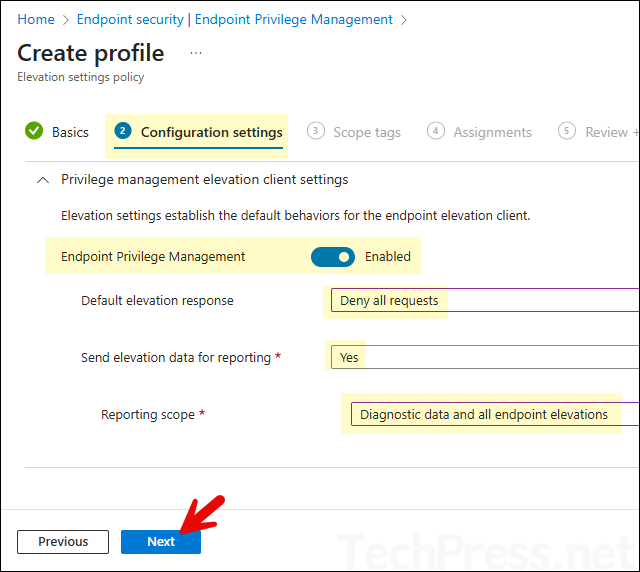Click the step 2 circle icon
Image resolution: width=640 pixels, height=572 pixels.
(123, 131)
